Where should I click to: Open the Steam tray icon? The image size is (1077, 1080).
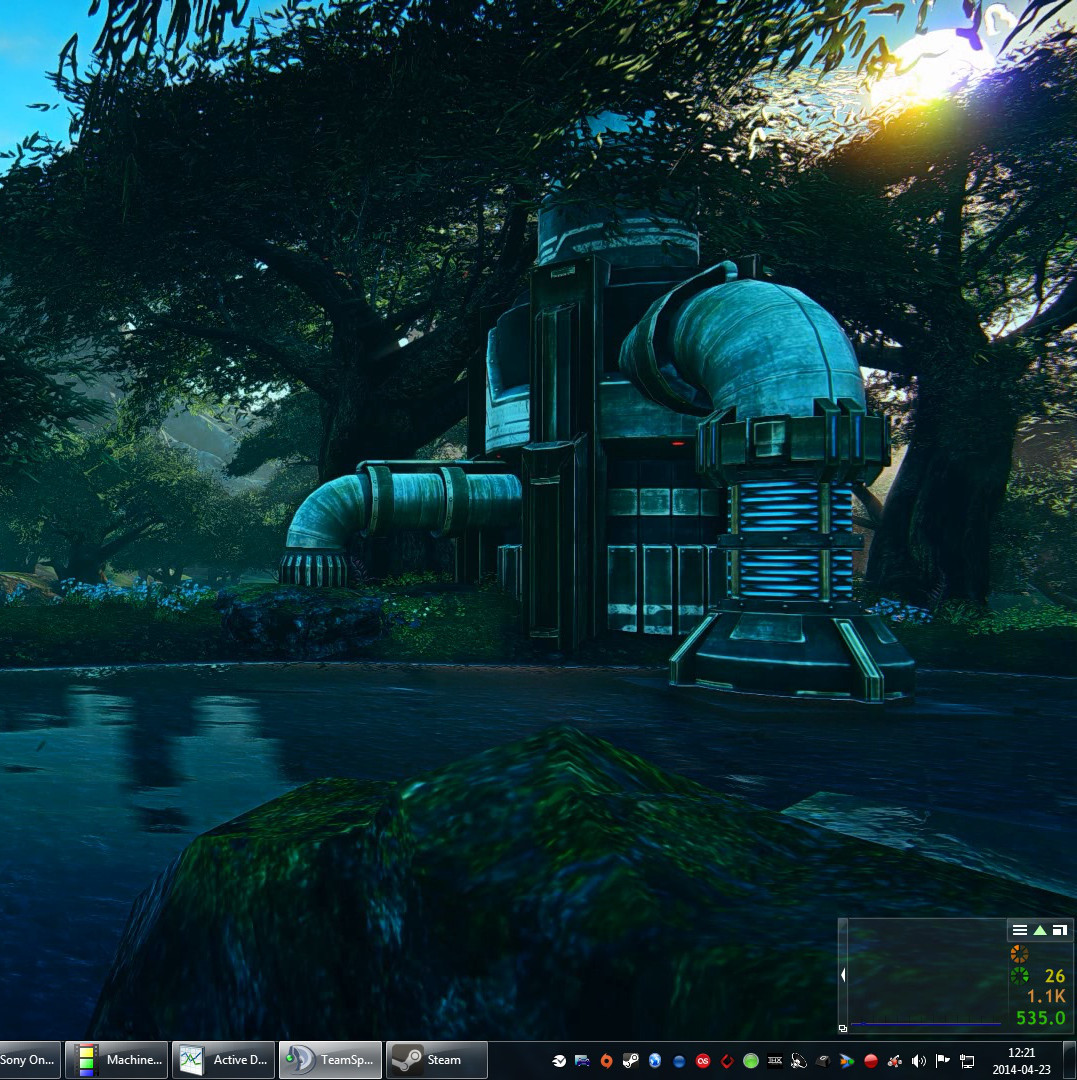(631, 1060)
